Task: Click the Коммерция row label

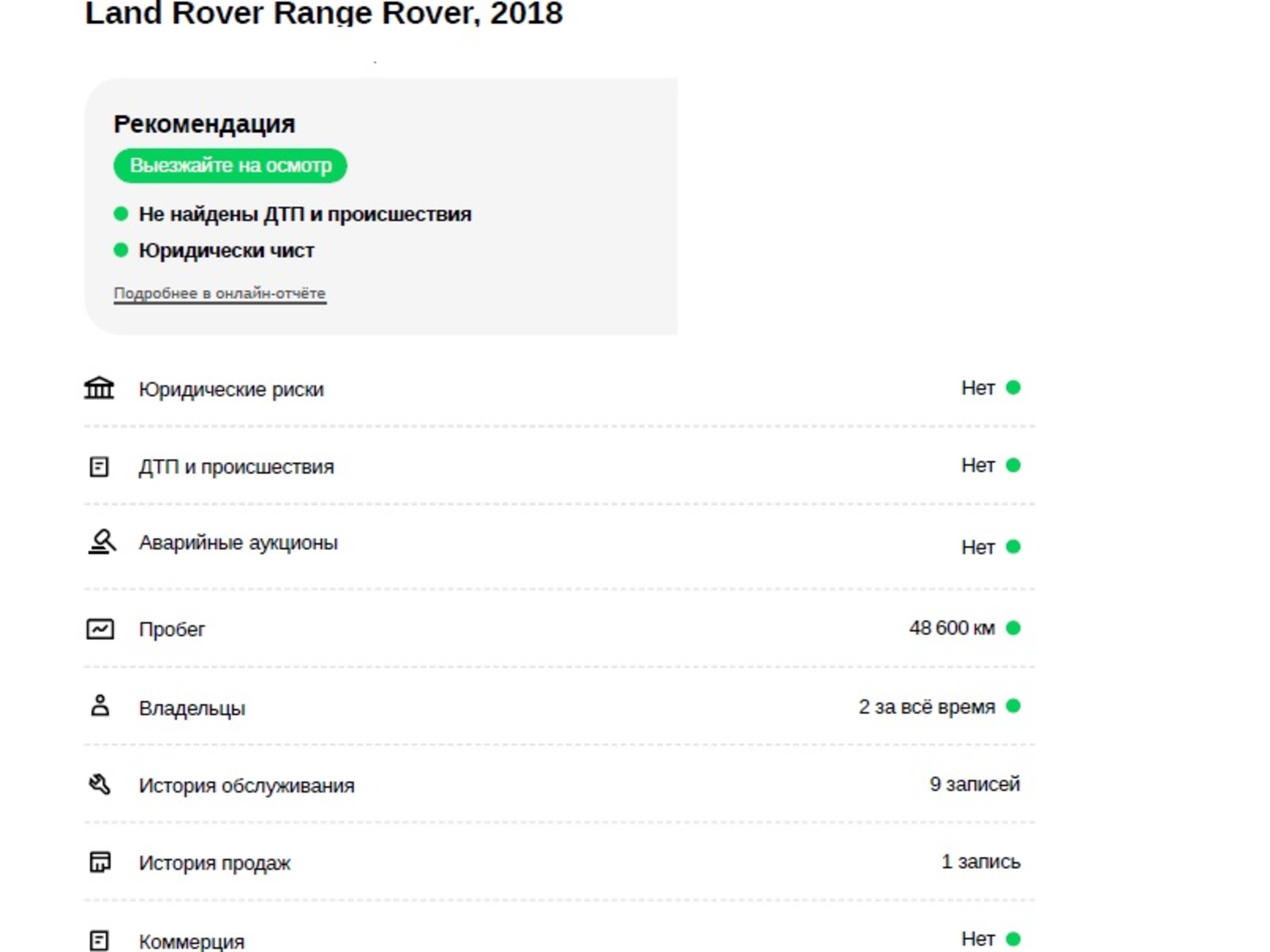Action: point(192,941)
